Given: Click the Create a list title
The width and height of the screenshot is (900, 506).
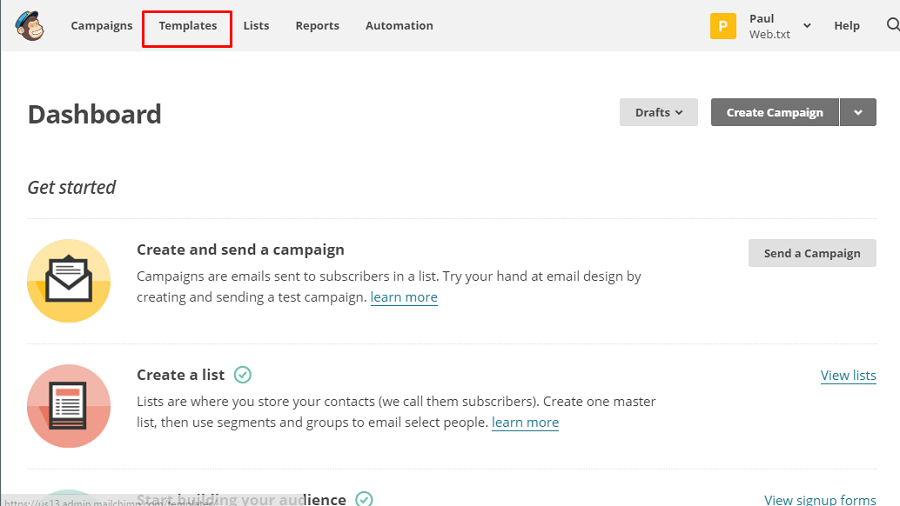Looking at the screenshot, I should [181, 375].
